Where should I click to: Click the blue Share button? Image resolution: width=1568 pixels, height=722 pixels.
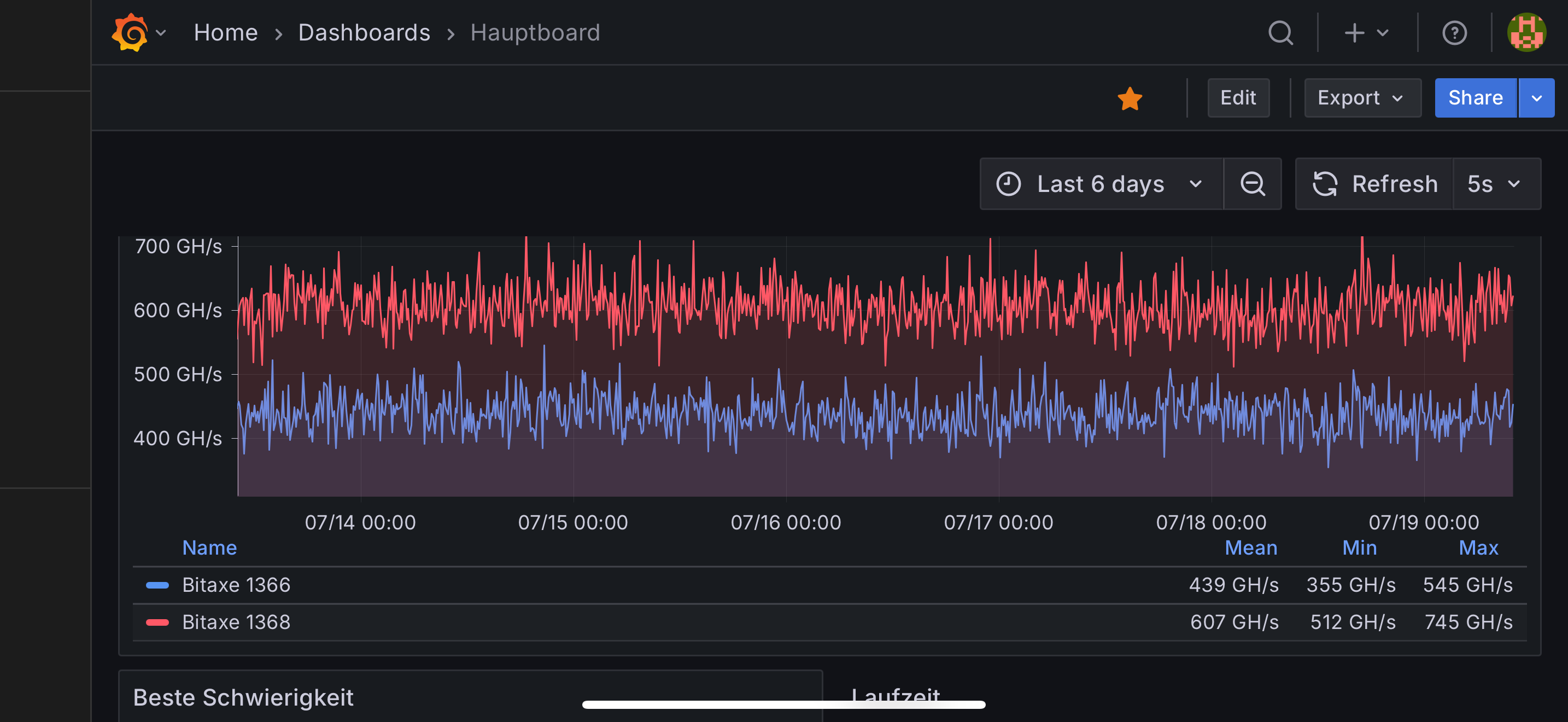click(x=1475, y=98)
